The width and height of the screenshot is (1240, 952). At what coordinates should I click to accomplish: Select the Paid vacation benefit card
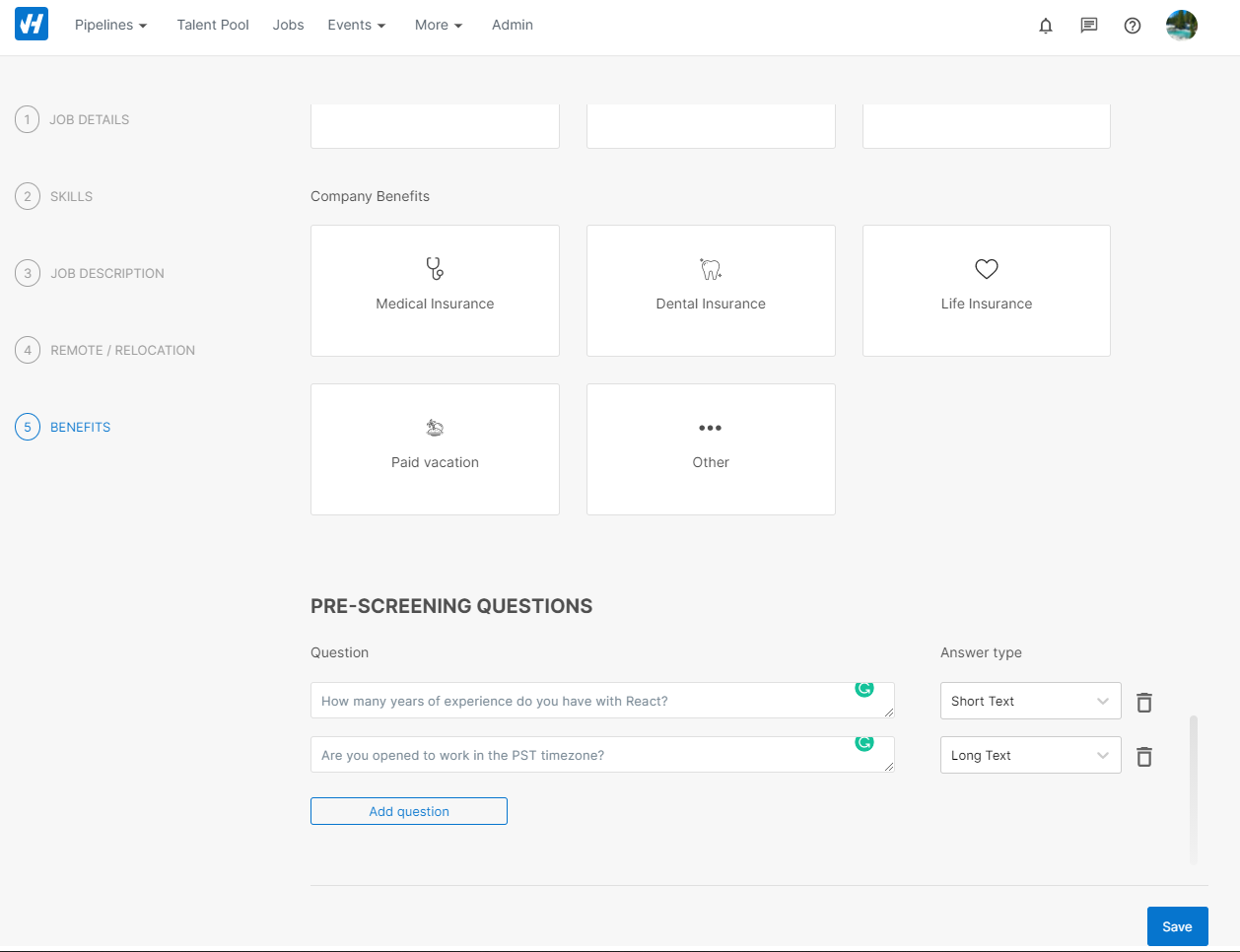pyautogui.click(x=435, y=449)
